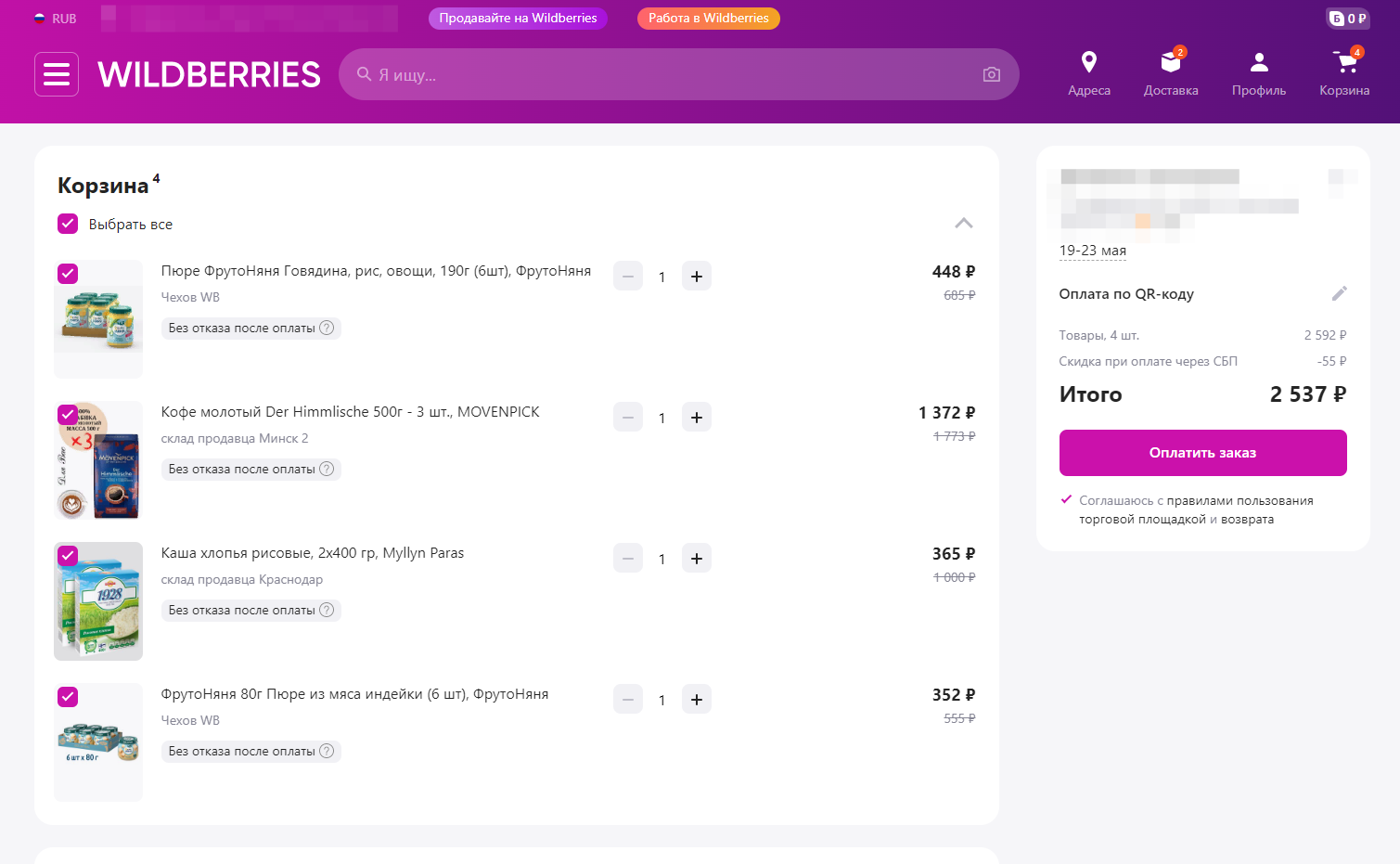
Task: Show help for no-refund on MOVENPICK coffee
Action: (x=327, y=469)
